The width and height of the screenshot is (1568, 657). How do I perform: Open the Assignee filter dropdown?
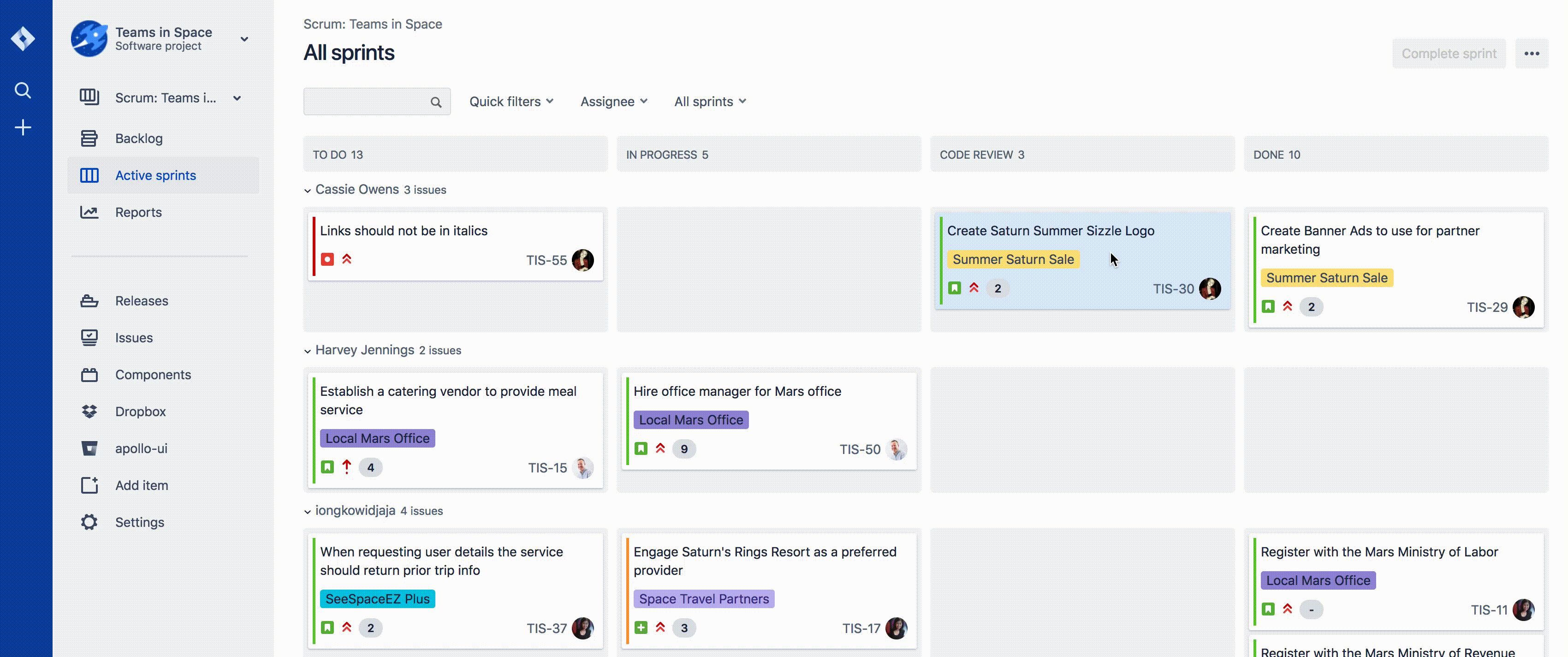pos(613,101)
